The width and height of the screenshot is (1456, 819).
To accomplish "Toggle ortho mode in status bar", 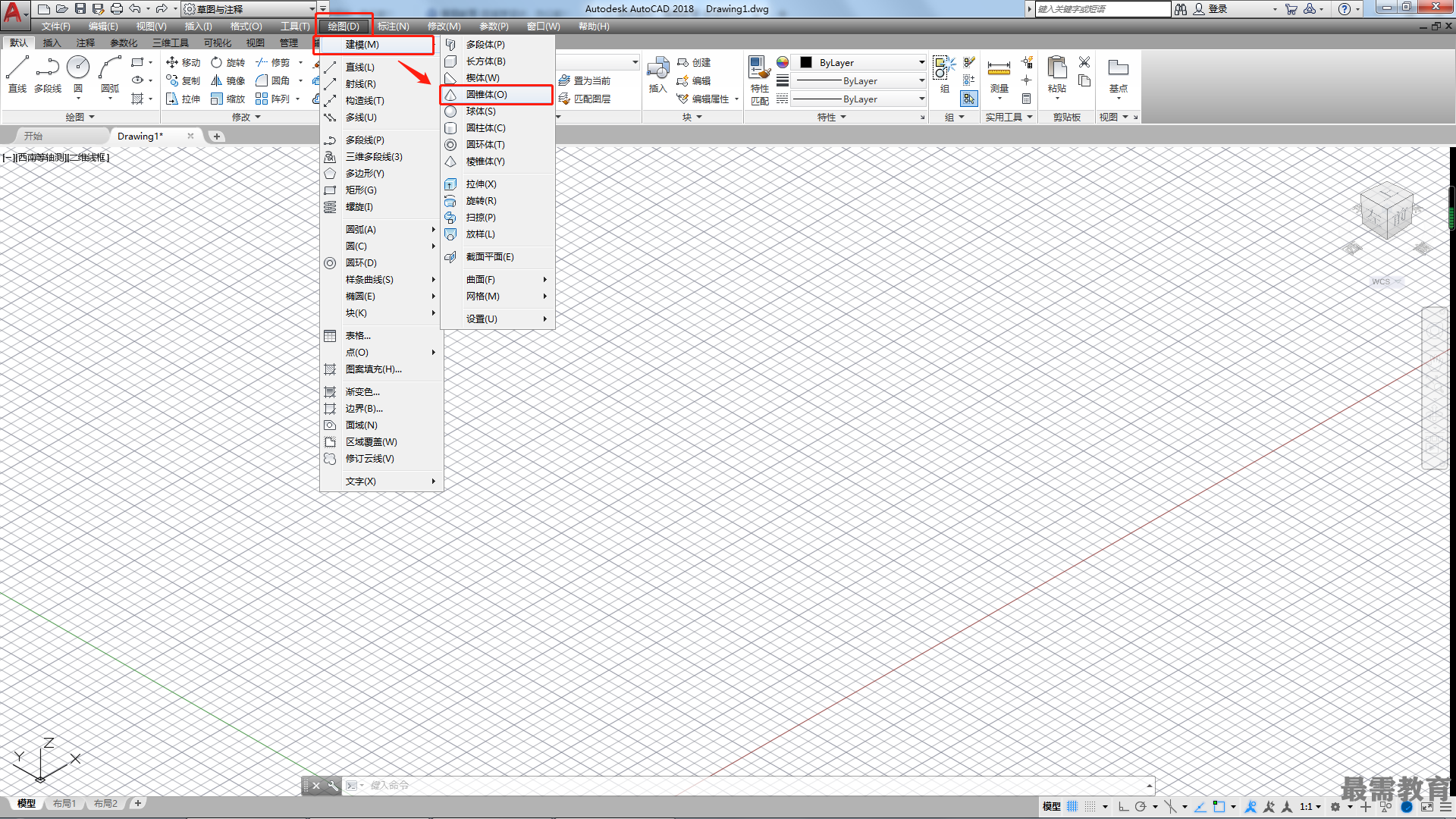I will 1123,806.
